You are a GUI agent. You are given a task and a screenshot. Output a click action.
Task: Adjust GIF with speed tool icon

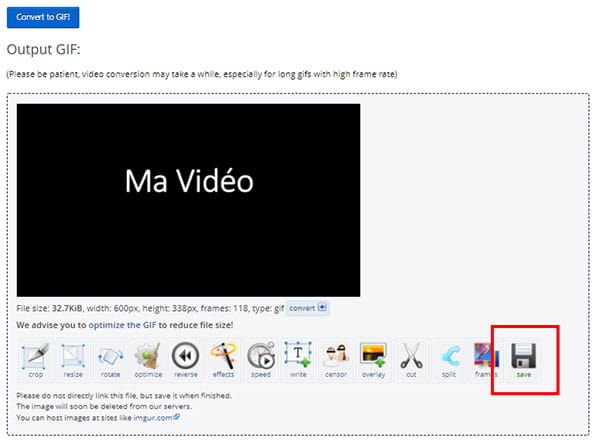click(260, 360)
